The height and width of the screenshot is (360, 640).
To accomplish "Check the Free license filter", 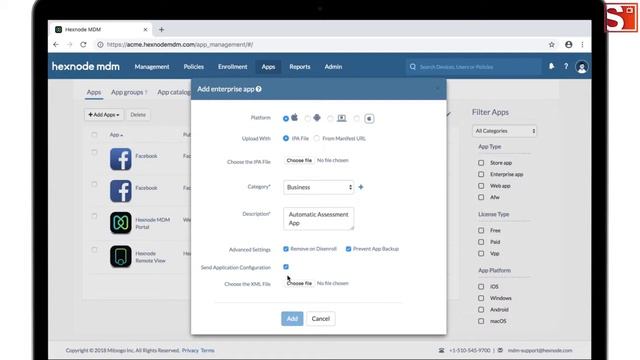I will 481,230.
